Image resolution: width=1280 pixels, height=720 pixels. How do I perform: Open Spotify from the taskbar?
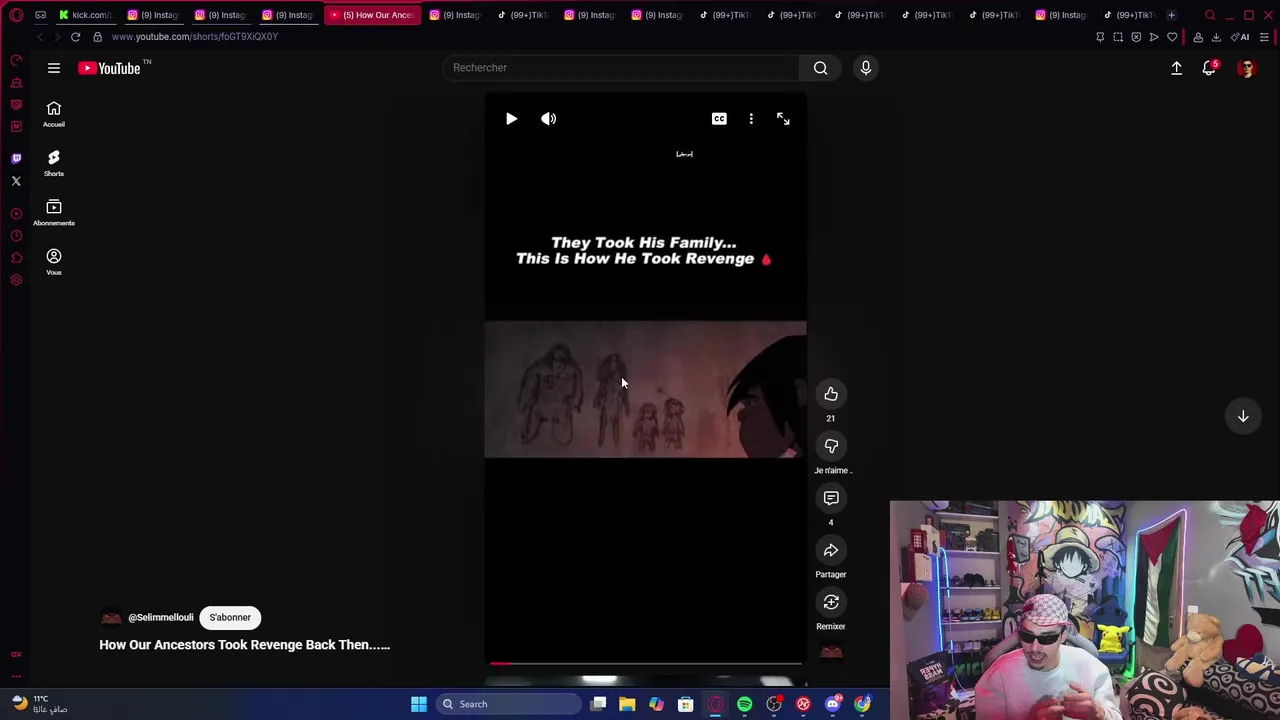(744, 704)
